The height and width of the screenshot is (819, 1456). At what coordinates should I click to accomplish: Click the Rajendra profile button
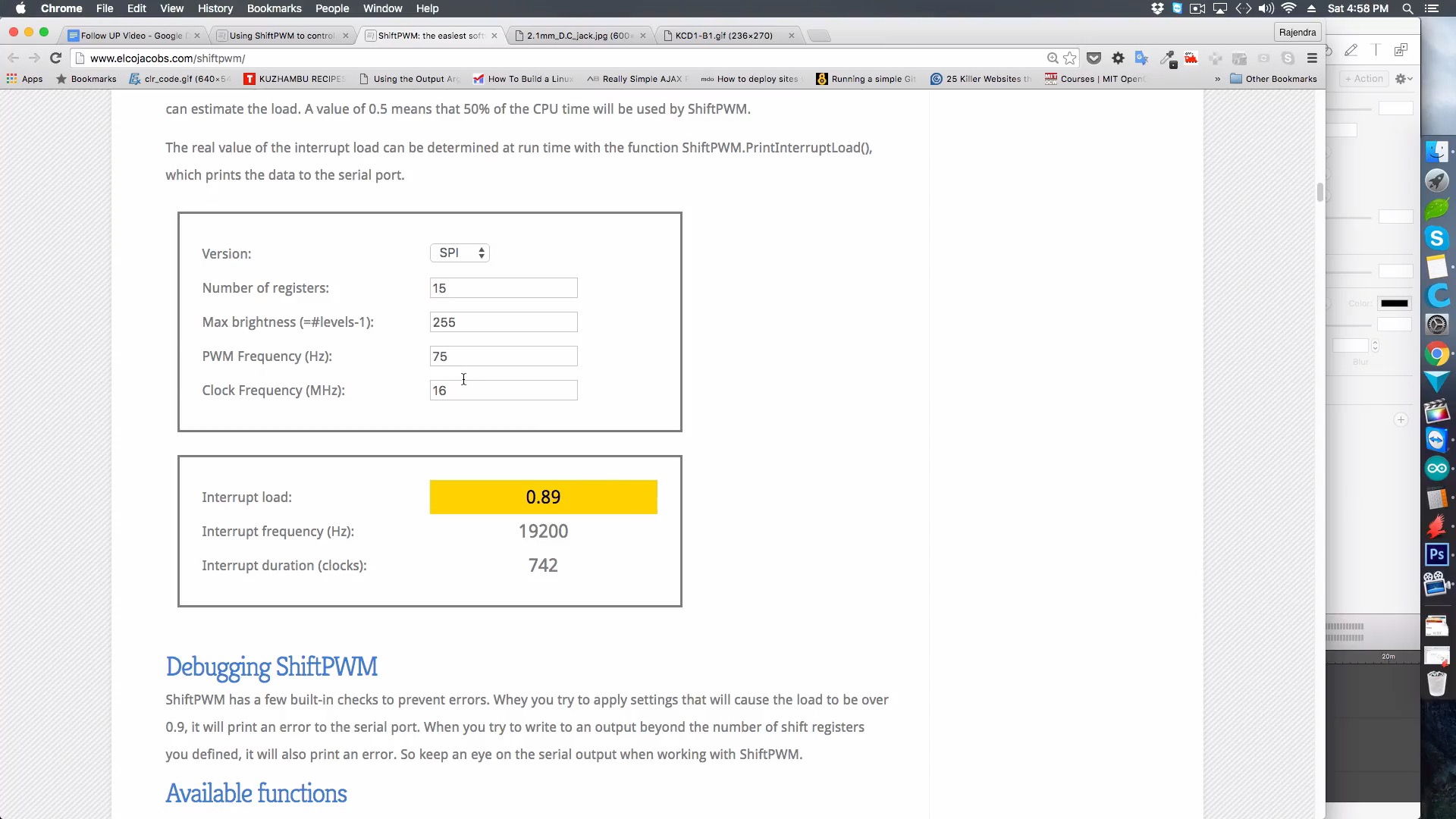[1297, 32]
